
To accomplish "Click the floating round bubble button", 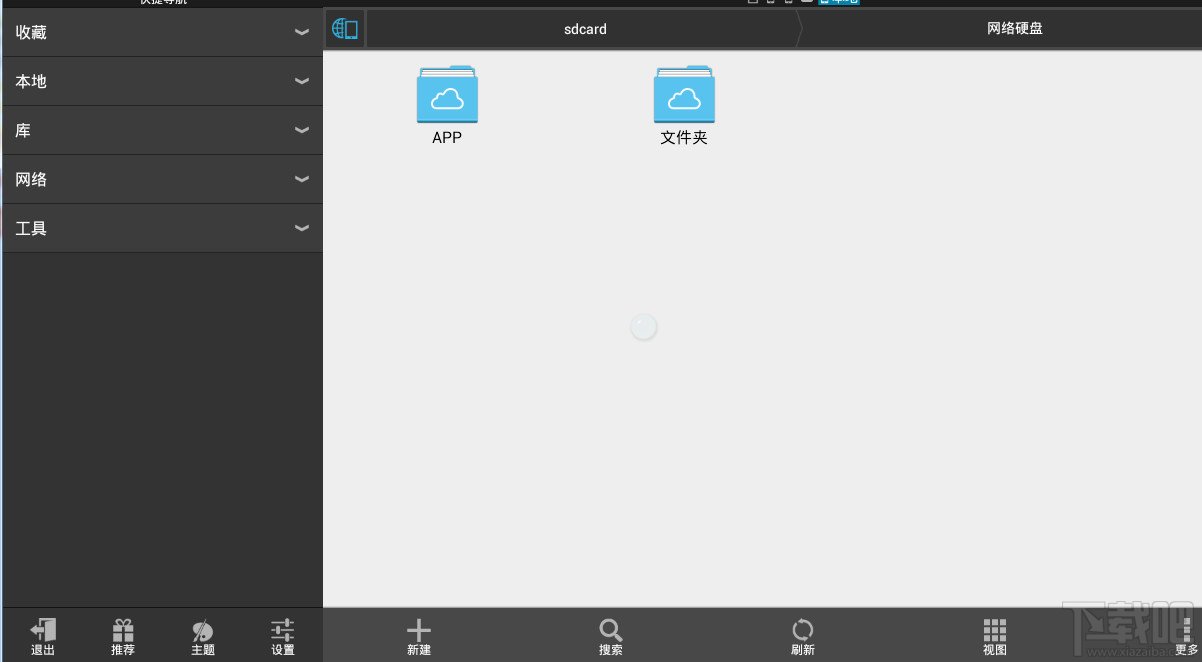I will click(644, 326).
